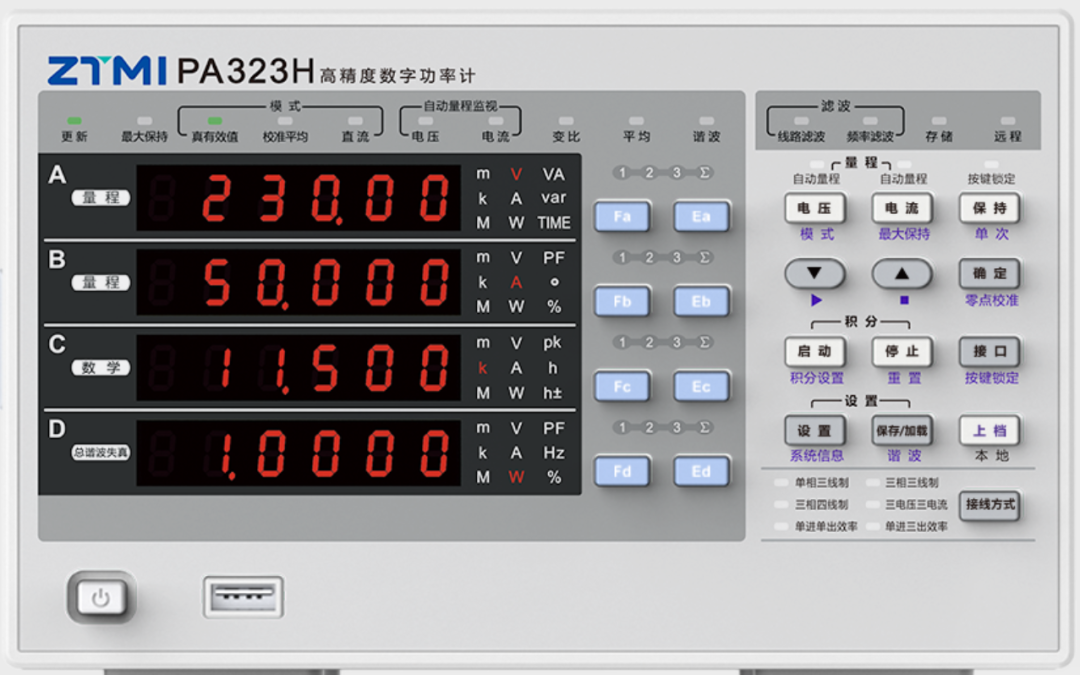The height and width of the screenshot is (675, 1080).
Task: Cycle the 接线方式 wiring mode
Action: point(989,507)
